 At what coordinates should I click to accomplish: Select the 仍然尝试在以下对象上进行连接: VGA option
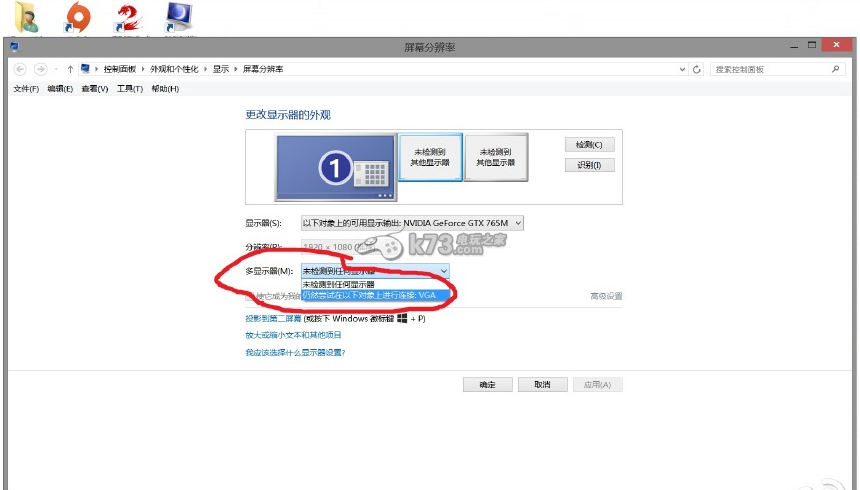(x=369, y=295)
